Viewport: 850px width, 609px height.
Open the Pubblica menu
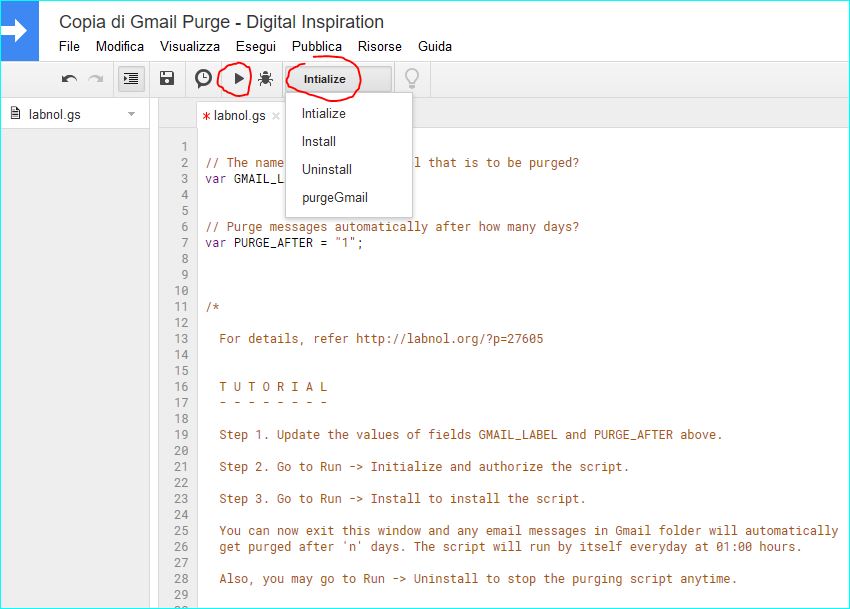pos(317,47)
